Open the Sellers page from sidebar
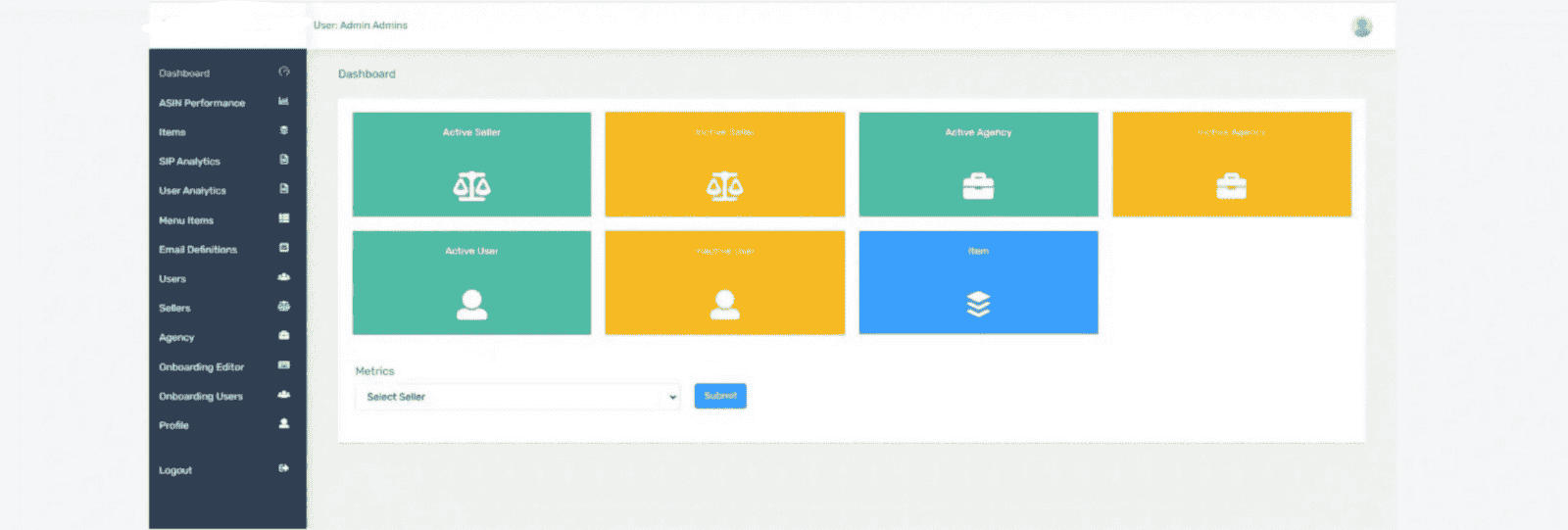Screen dimensions: 1568x530 pos(174,308)
